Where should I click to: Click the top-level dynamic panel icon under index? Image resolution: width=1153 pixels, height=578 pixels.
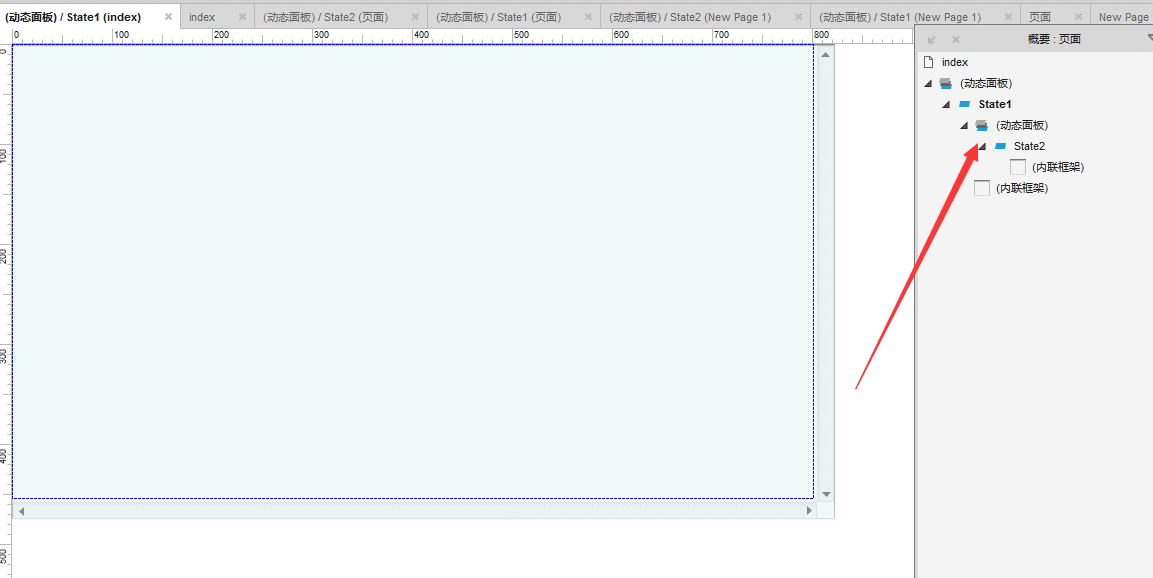coord(946,84)
